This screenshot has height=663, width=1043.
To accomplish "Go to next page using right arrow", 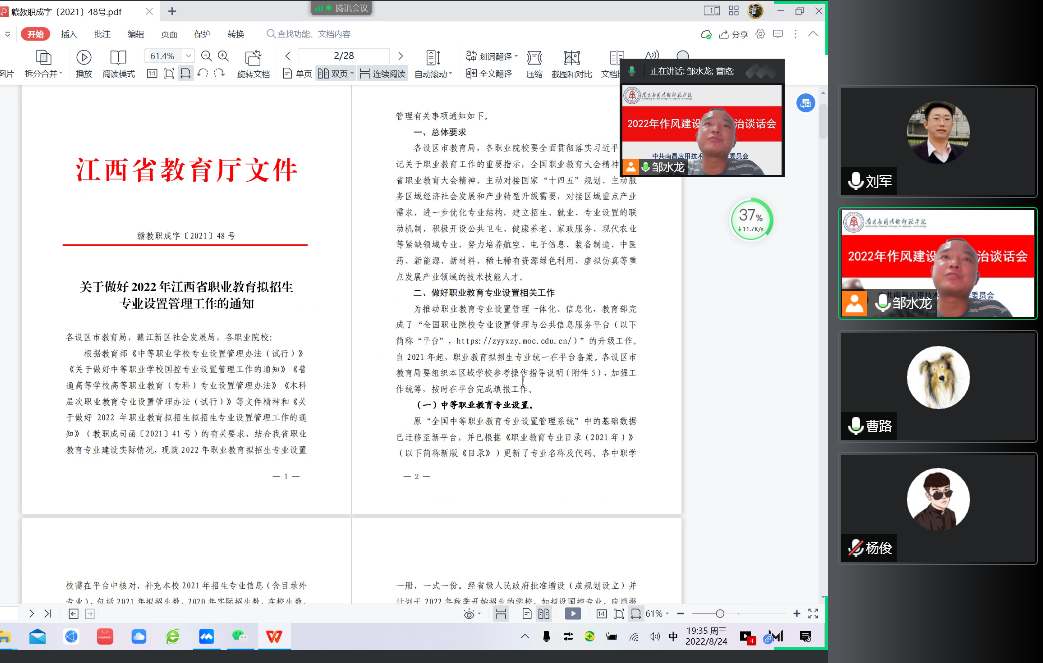I will 401,56.
